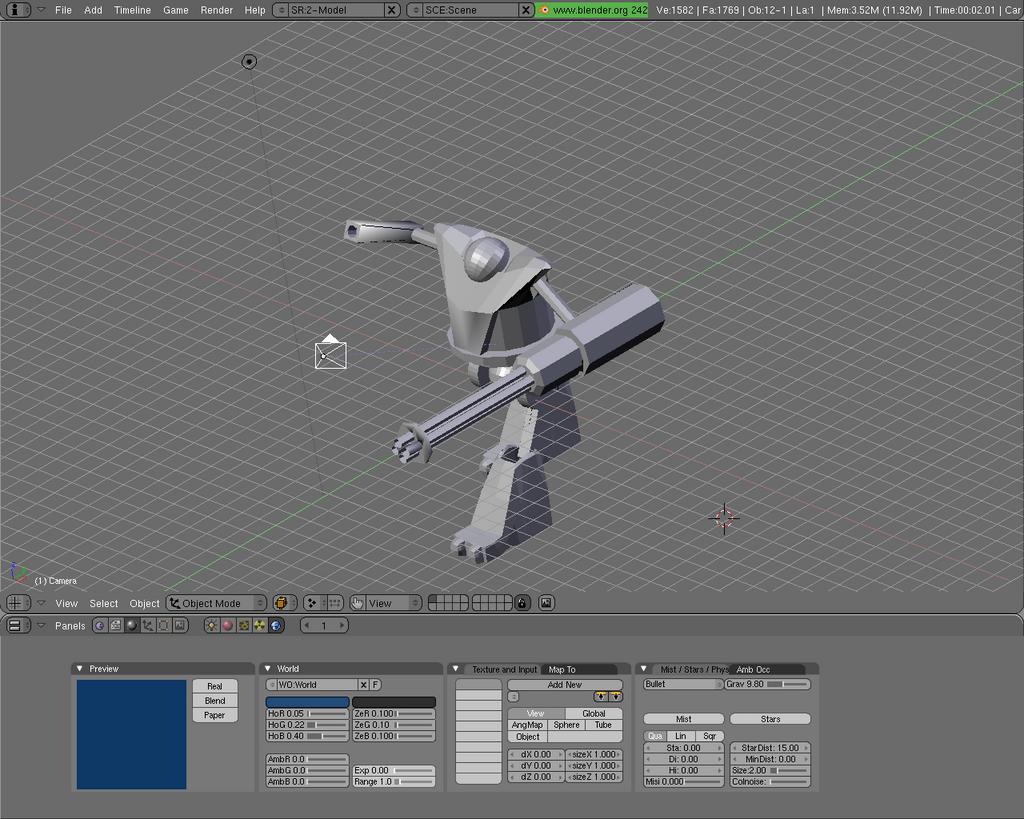Enable the Paper sky toggle
Screen dimensions: 1024x819
[215, 715]
